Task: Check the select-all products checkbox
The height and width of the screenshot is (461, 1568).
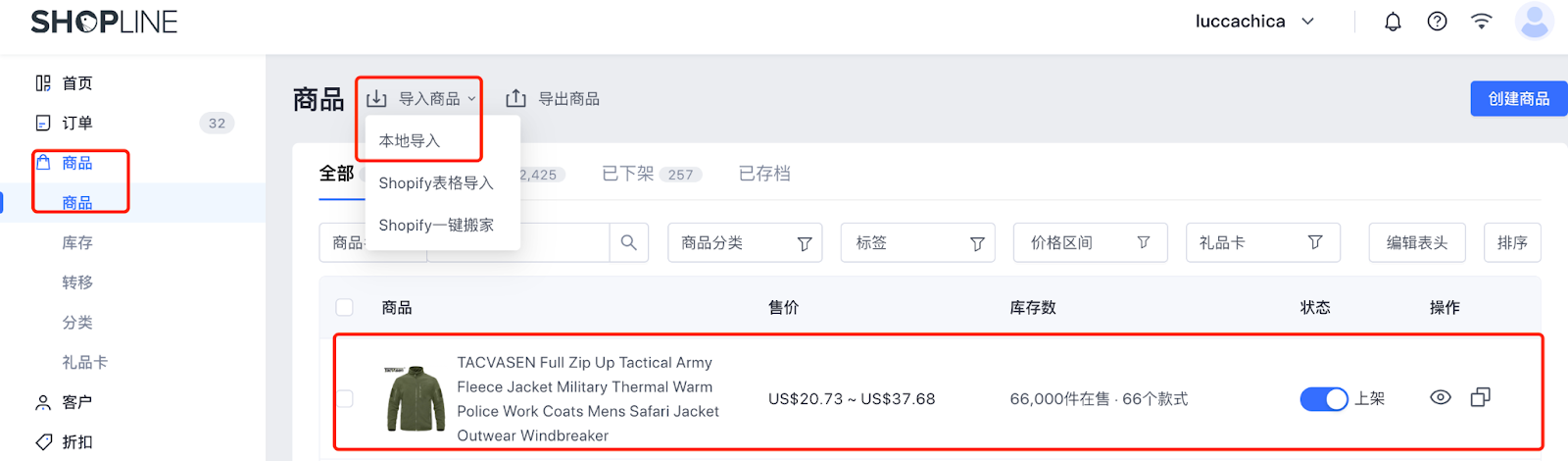Action: coord(345,307)
